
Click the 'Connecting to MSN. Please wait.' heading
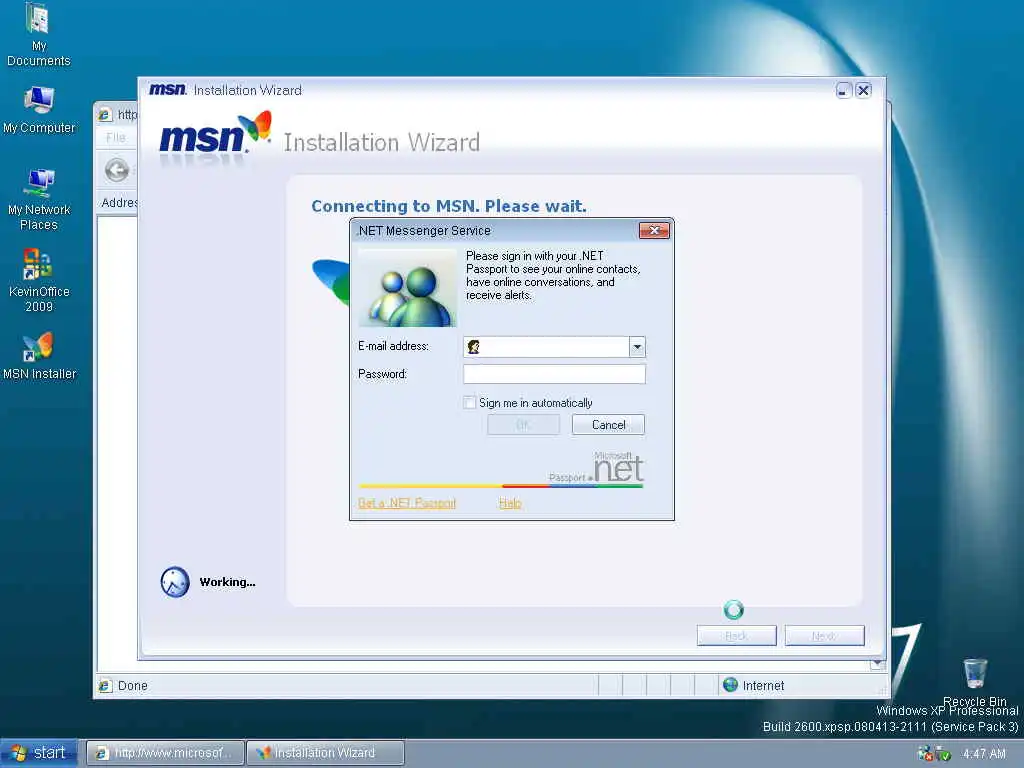(x=449, y=206)
